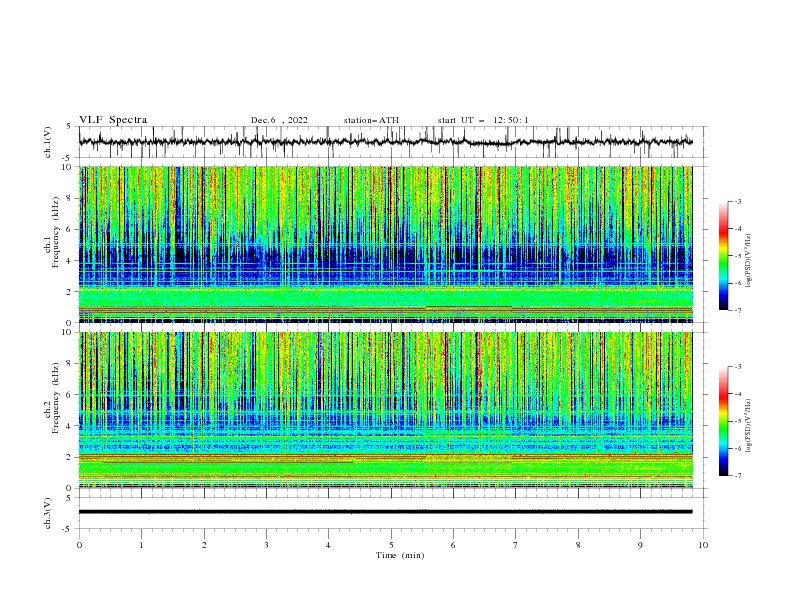Click the ch.2 spectrogram color scale bar

pos(723,421)
